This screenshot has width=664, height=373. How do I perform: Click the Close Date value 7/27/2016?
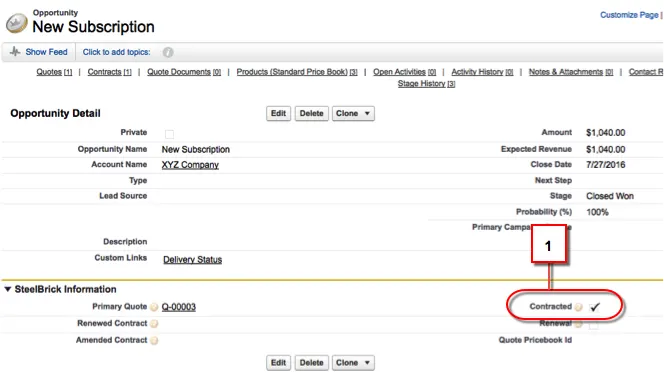(x=606, y=165)
